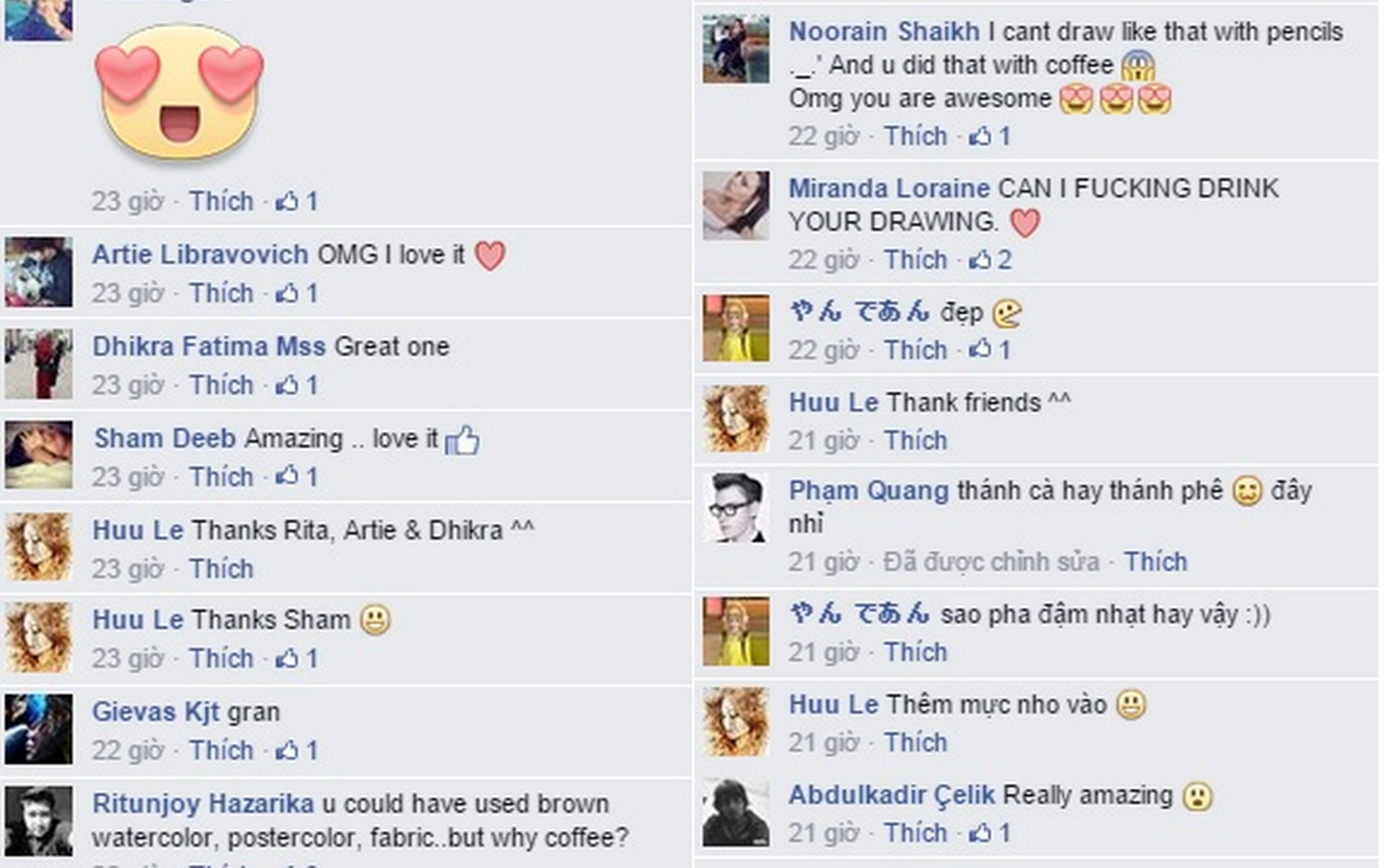Click like-count thumb under the heart-eyes sticker
1389x868 pixels.
coord(287,201)
